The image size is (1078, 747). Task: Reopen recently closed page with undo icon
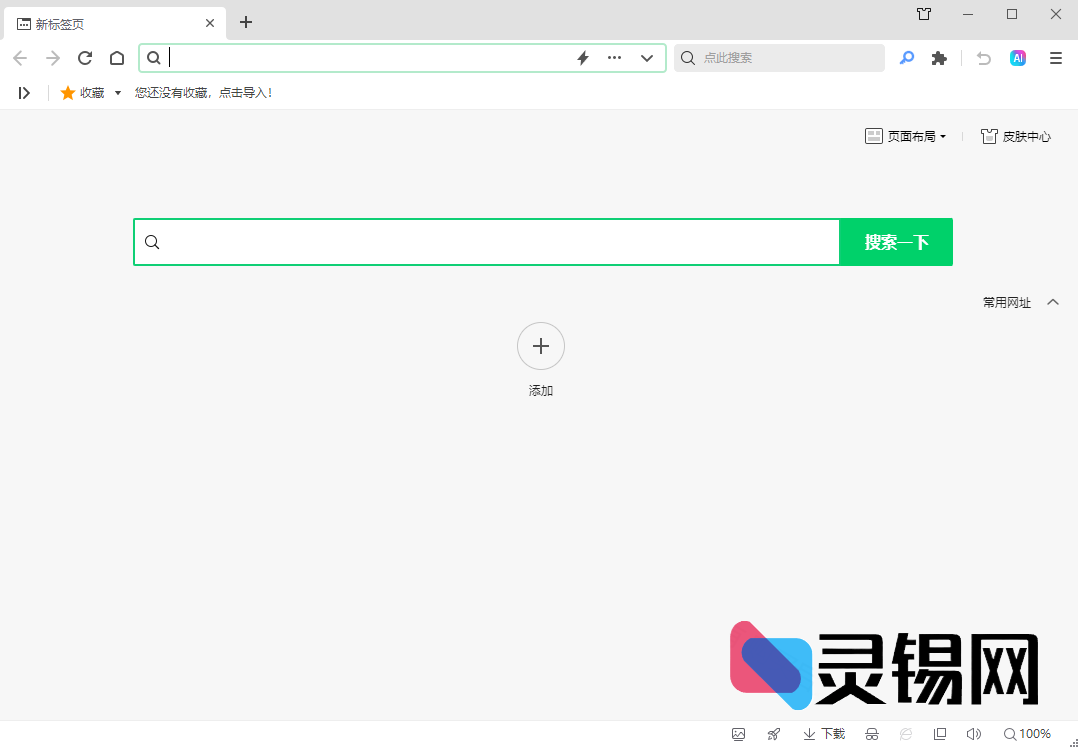(983, 58)
